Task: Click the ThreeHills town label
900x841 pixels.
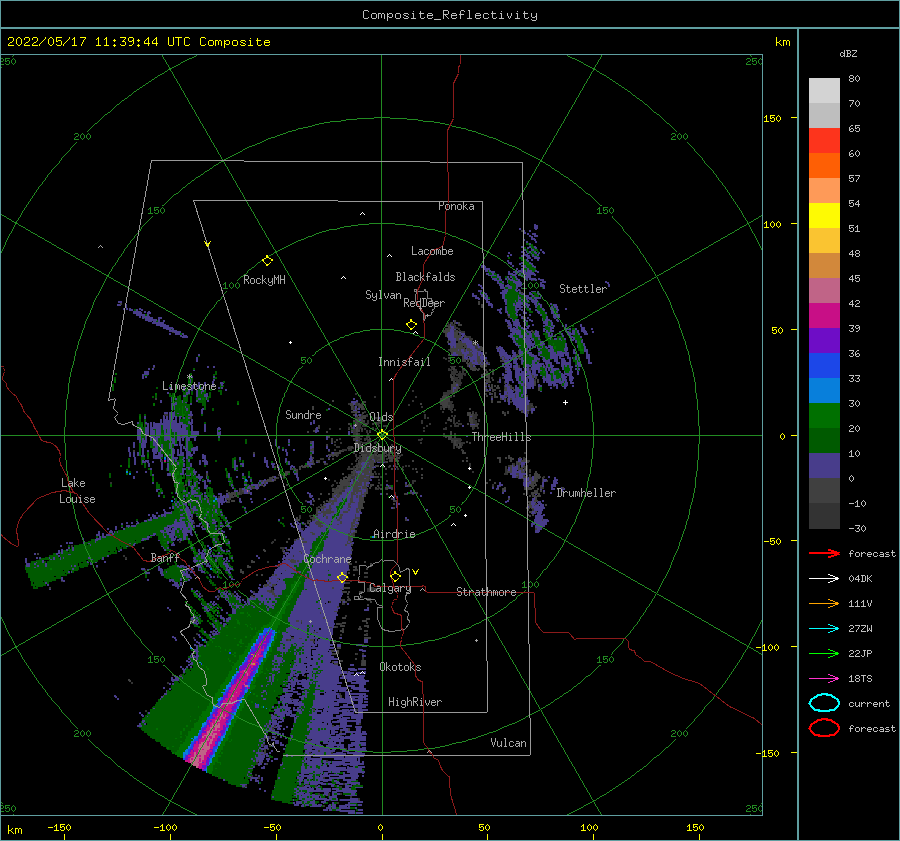Action: [x=502, y=437]
